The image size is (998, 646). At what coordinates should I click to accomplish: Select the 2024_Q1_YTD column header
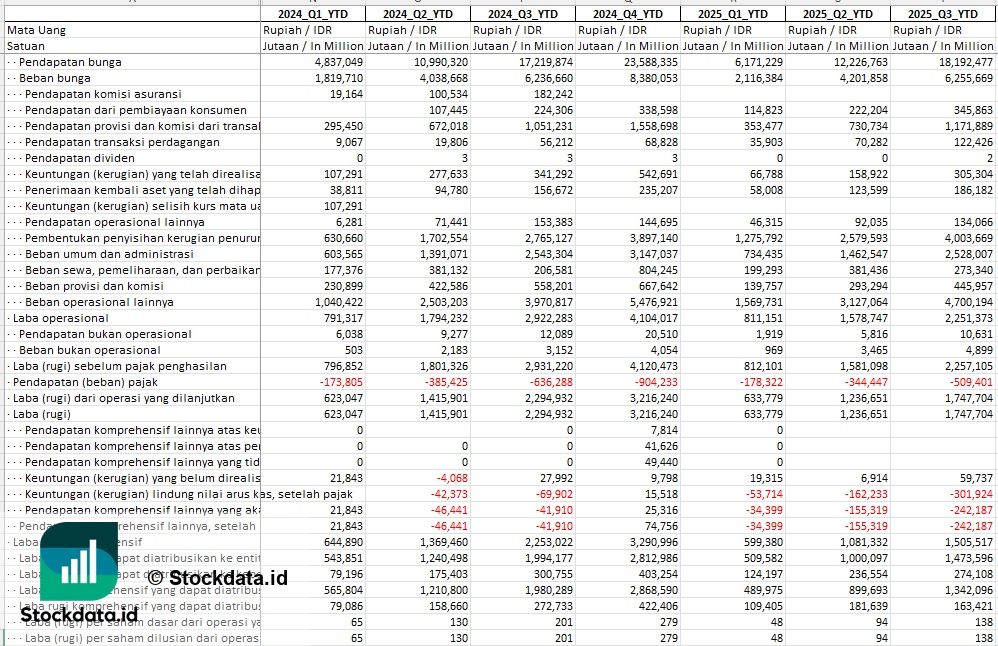coord(313,14)
